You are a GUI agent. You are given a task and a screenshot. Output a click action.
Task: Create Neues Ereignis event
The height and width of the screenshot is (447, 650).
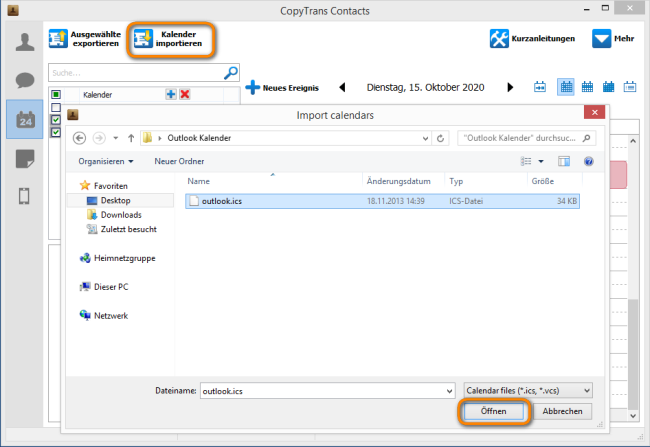282,87
